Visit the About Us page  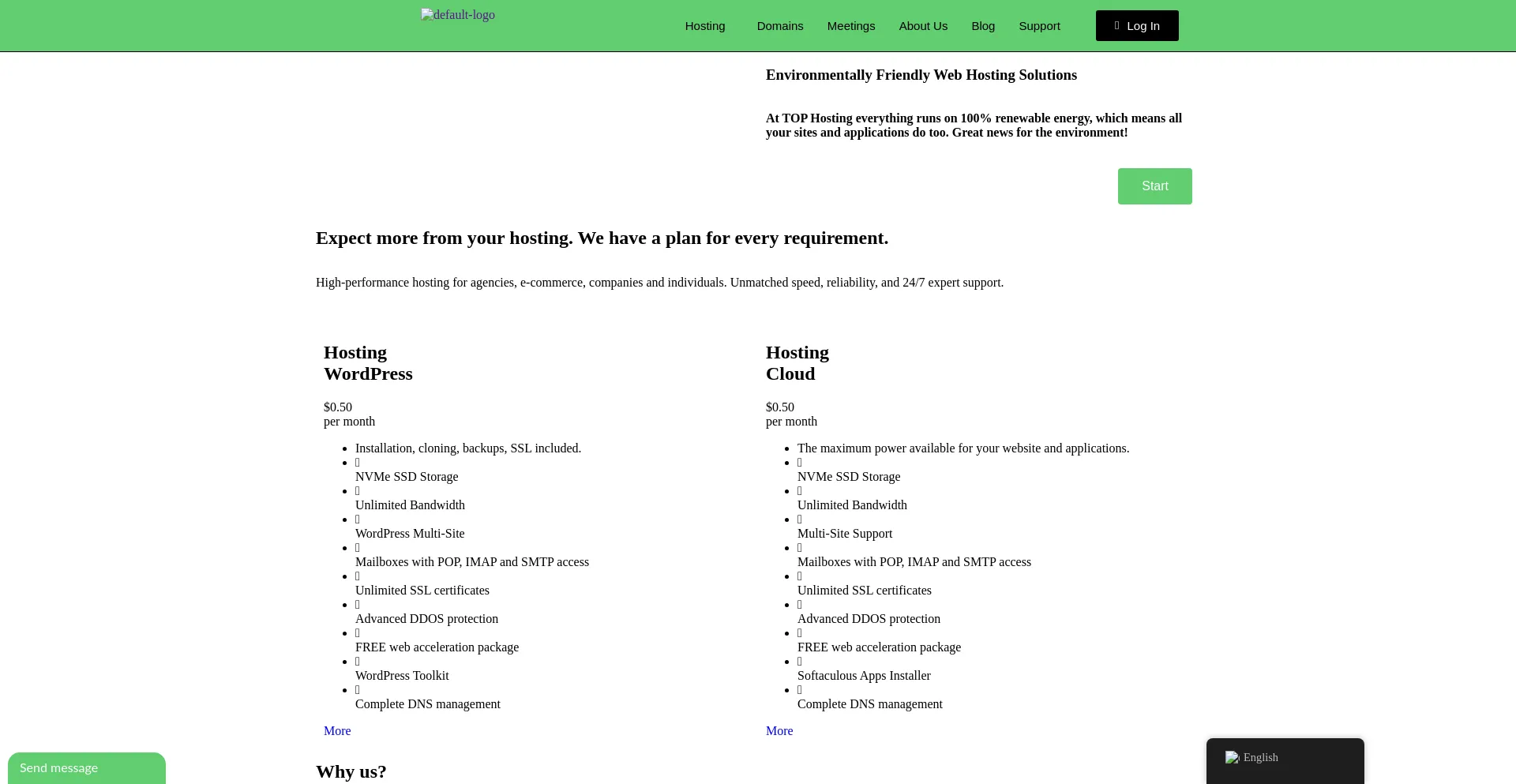923,26
